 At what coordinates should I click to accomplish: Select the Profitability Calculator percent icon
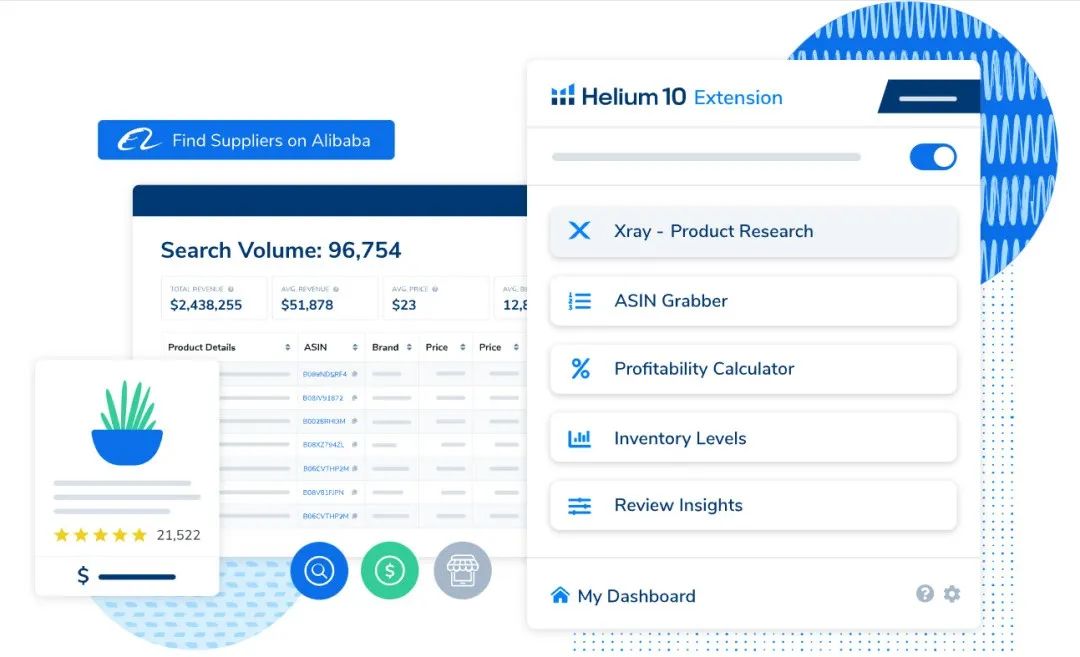click(579, 369)
